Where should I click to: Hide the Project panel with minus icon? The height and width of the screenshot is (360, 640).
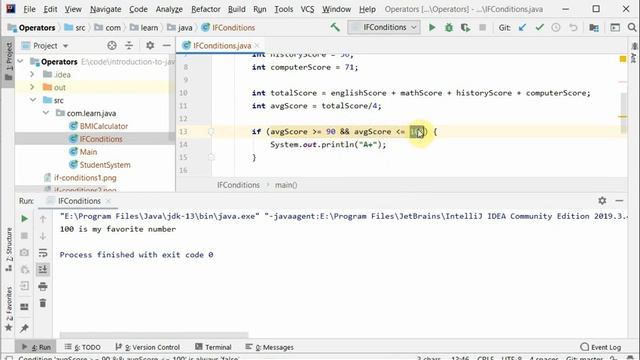coord(167,45)
